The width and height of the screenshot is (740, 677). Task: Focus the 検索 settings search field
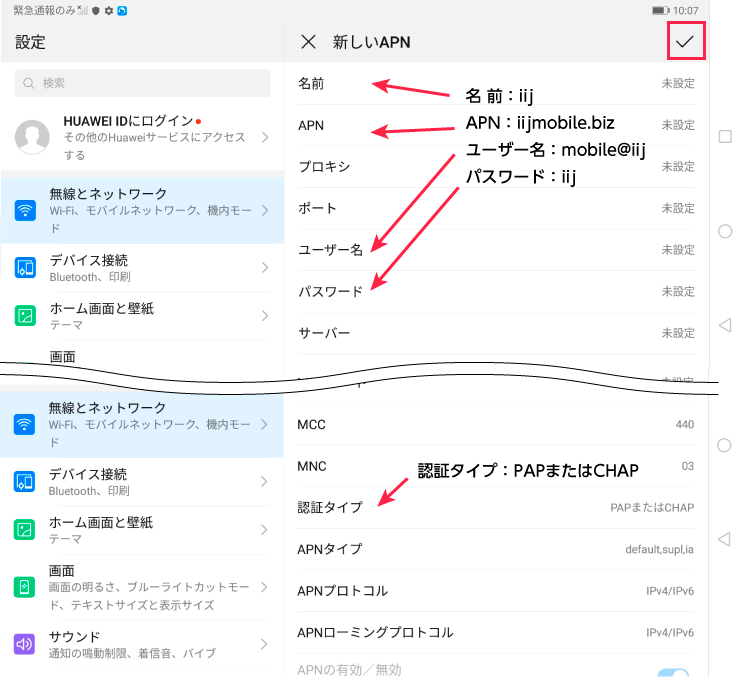click(x=143, y=83)
